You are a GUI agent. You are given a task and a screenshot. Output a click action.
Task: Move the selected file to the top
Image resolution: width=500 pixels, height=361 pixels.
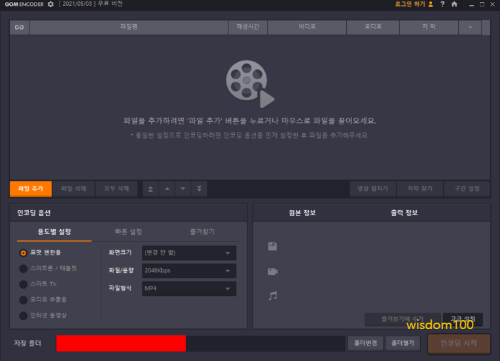(x=151, y=189)
